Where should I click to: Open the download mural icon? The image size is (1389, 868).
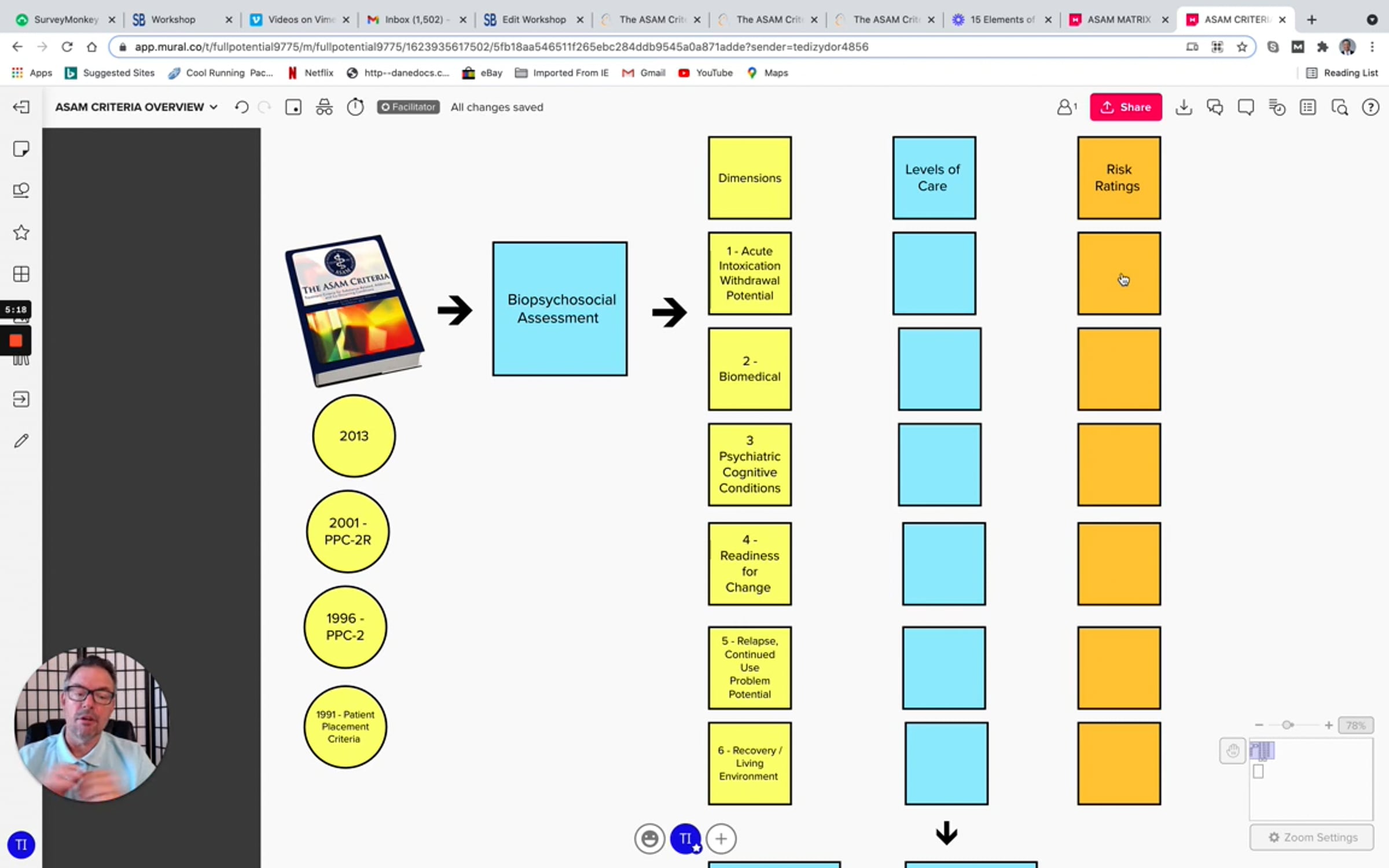1184,107
